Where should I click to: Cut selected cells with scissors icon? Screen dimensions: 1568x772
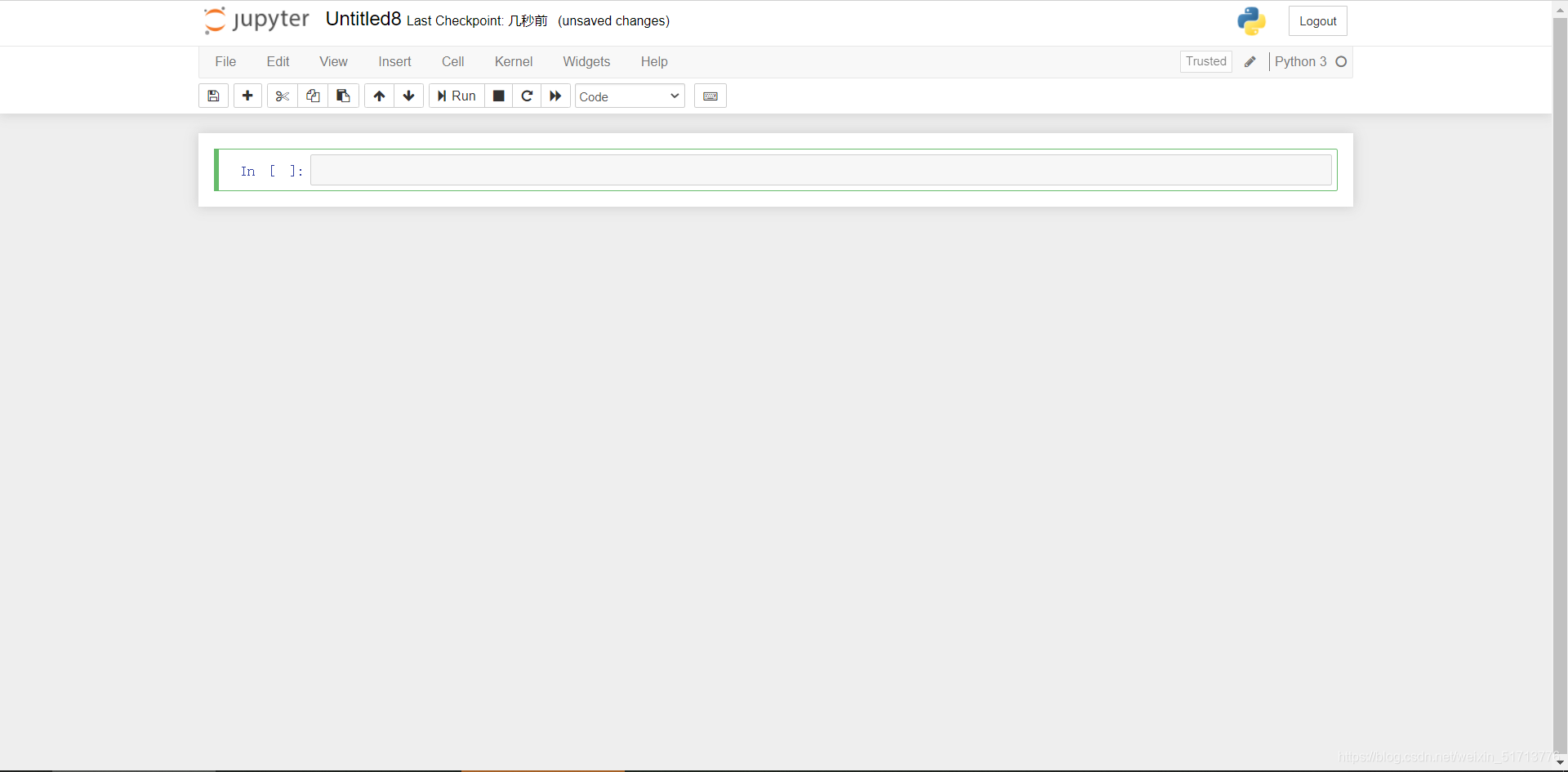pos(283,96)
